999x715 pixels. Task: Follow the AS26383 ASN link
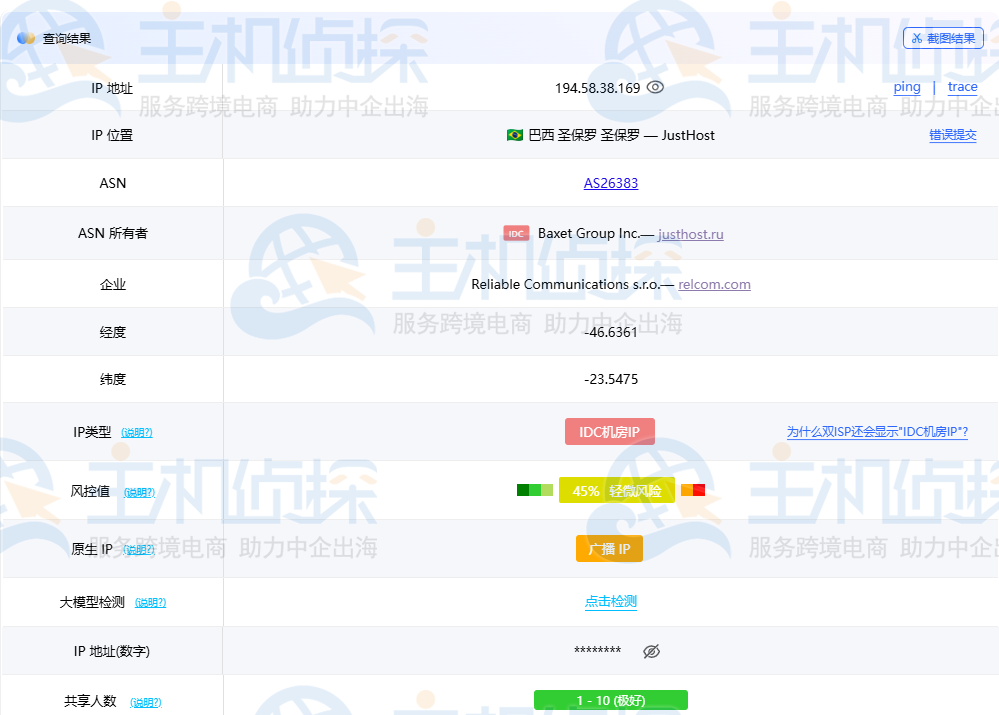(x=609, y=183)
